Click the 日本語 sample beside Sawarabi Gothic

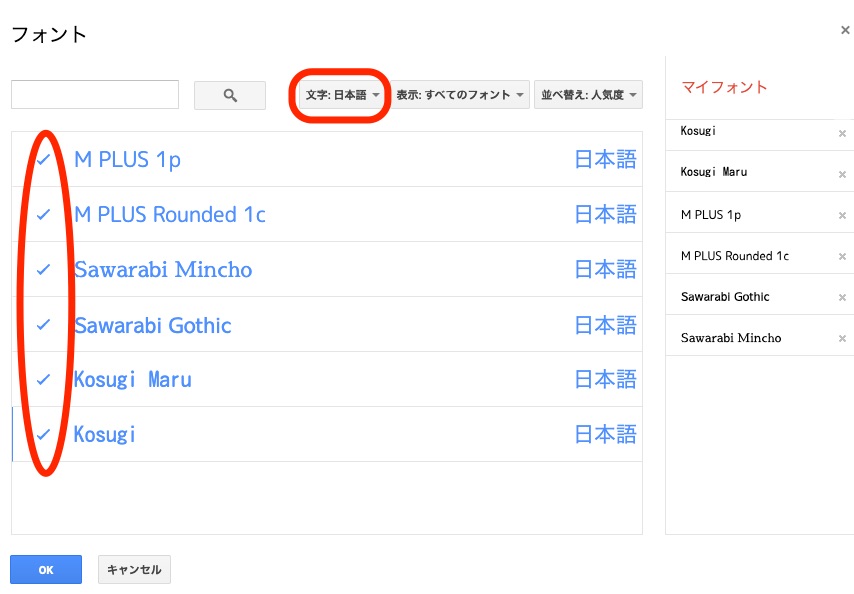click(606, 325)
